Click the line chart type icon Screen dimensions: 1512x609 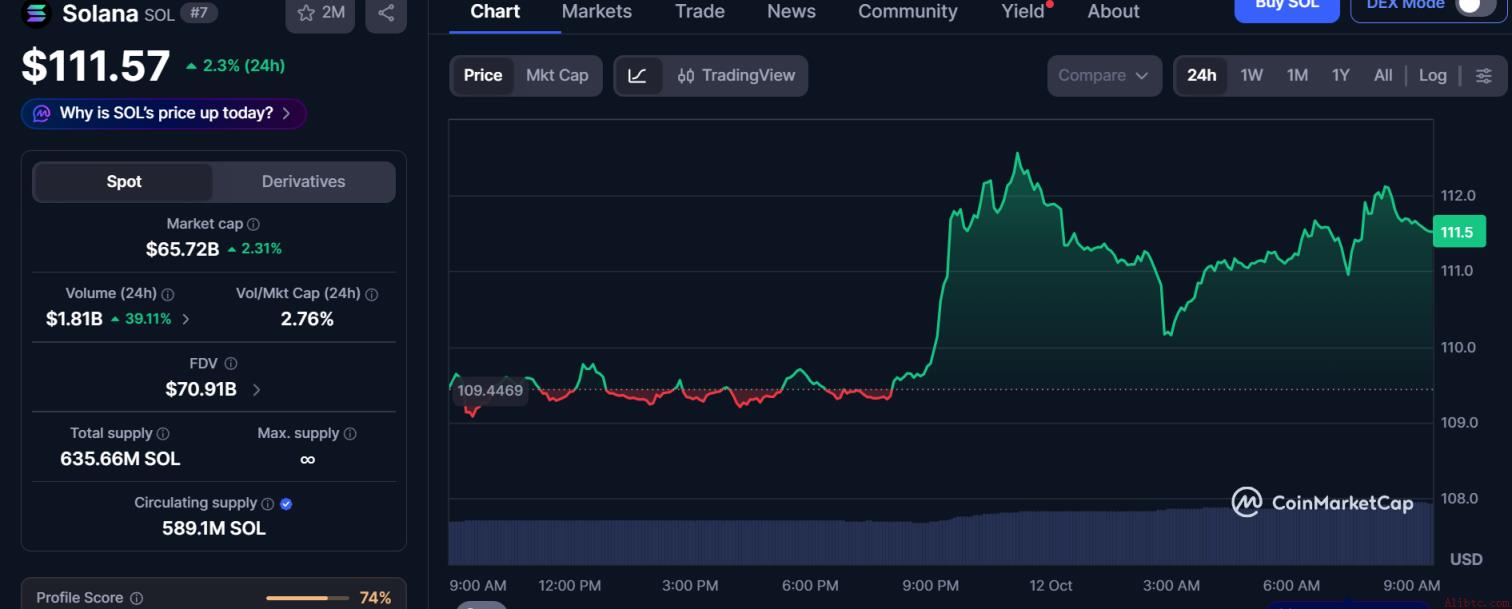[x=638, y=76]
